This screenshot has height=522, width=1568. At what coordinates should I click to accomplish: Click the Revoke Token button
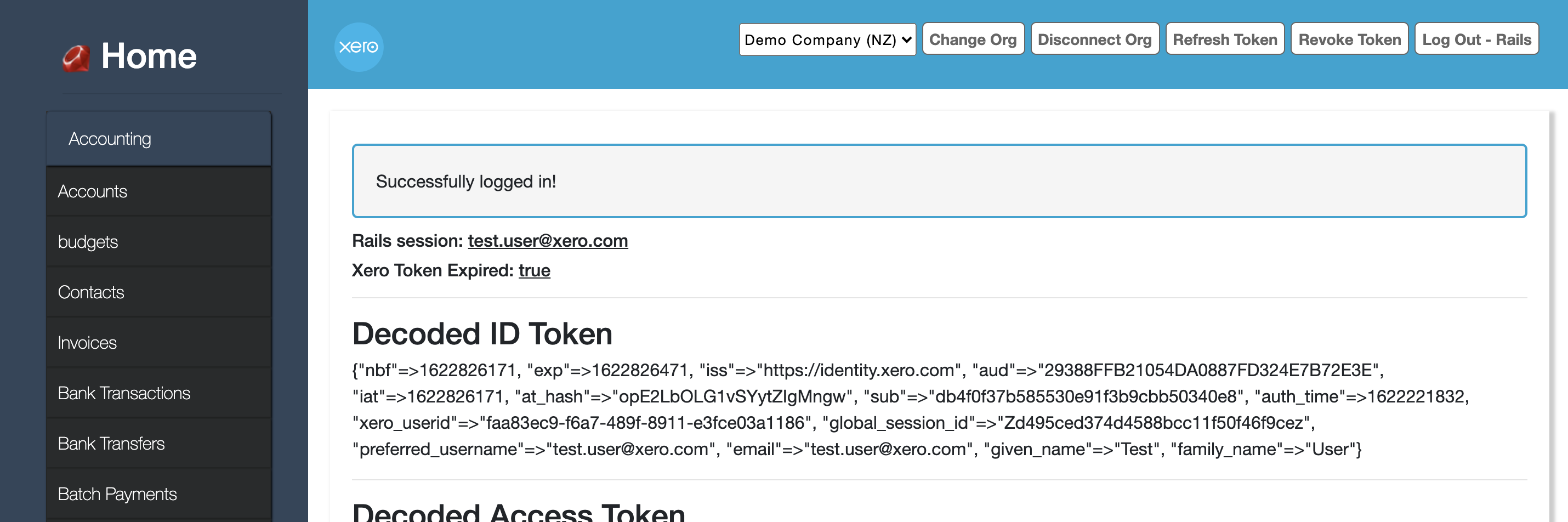coord(1349,39)
